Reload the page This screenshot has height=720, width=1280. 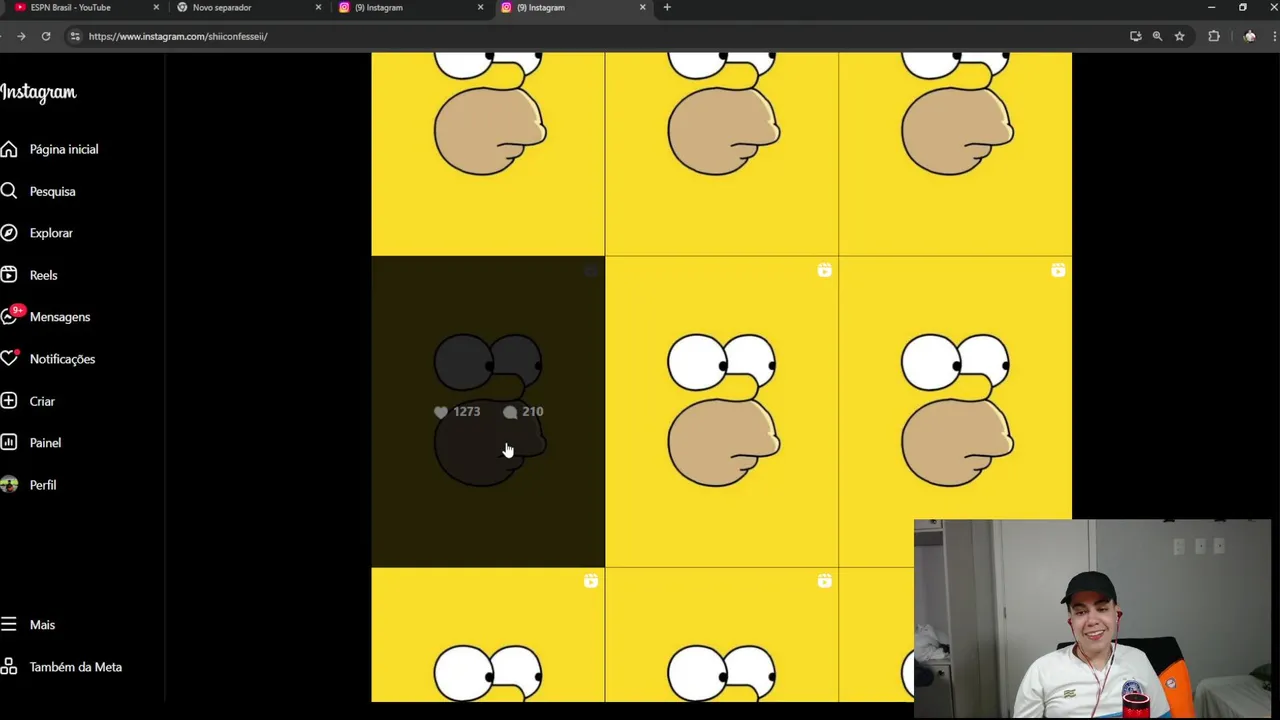point(46,36)
